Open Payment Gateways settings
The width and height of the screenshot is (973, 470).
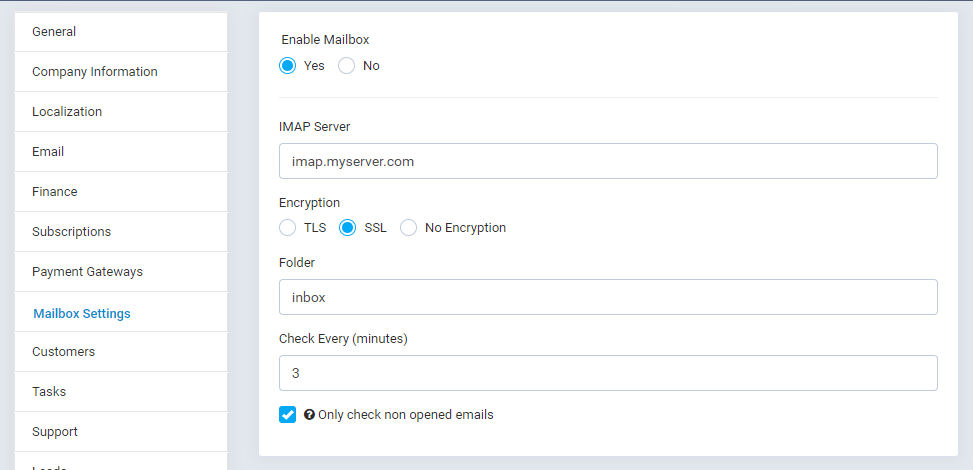pos(87,272)
